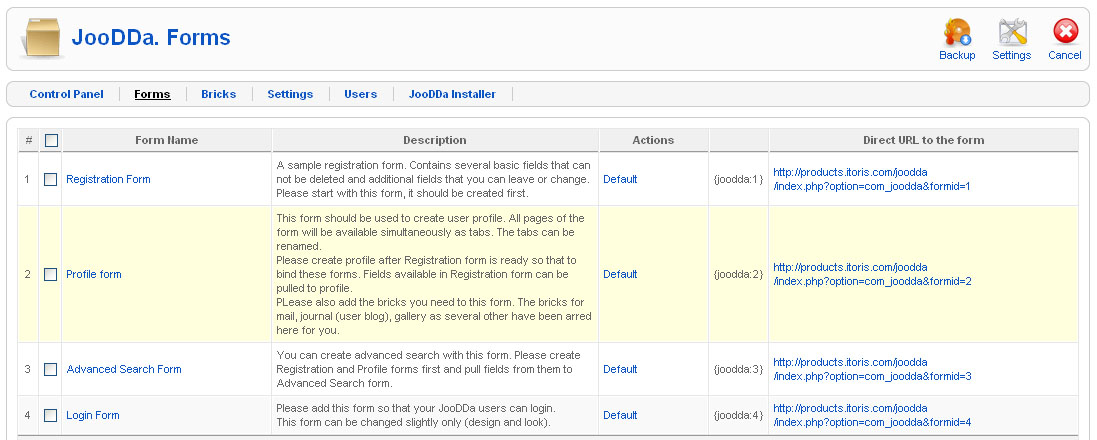Click the Direct URL to the form header
The width and height of the screenshot is (1097, 440).
click(923, 140)
